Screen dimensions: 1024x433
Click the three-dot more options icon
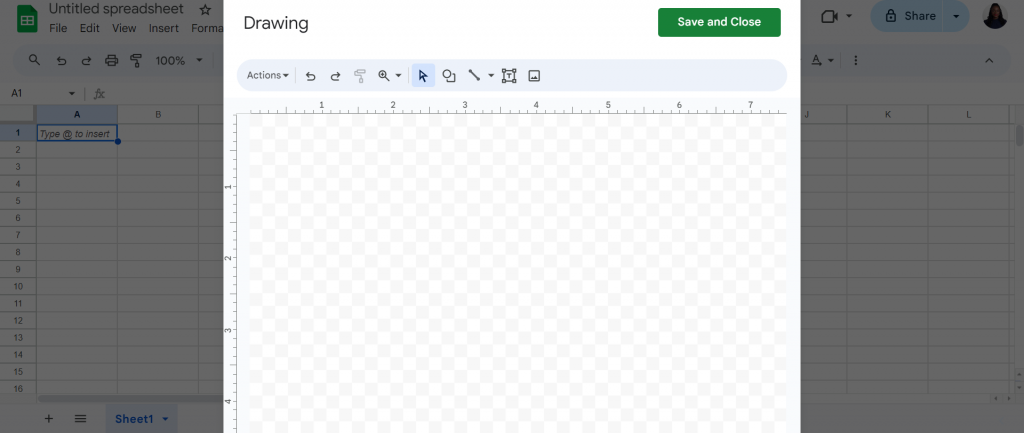tap(856, 61)
